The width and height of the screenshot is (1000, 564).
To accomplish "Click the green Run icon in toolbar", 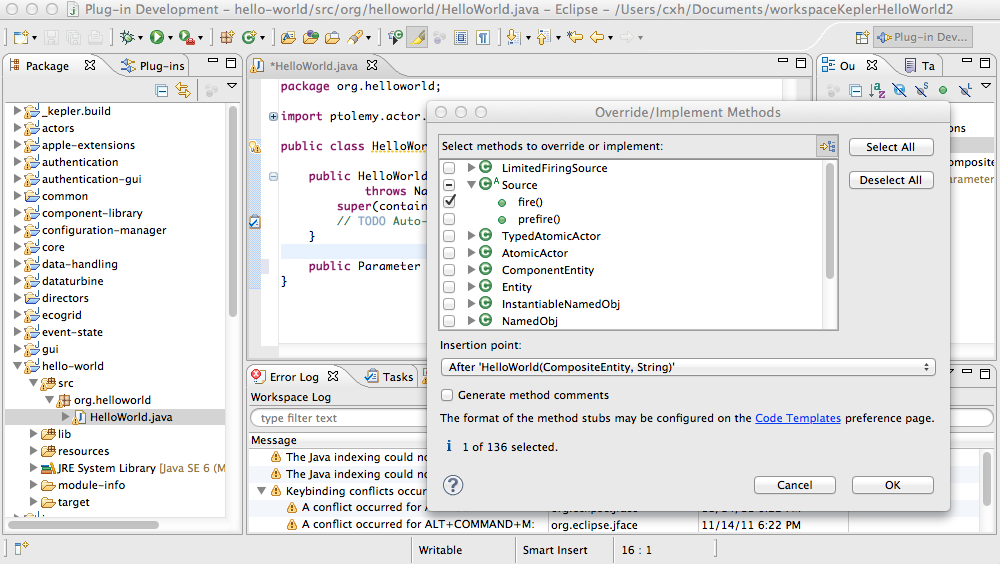I will [156, 38].
